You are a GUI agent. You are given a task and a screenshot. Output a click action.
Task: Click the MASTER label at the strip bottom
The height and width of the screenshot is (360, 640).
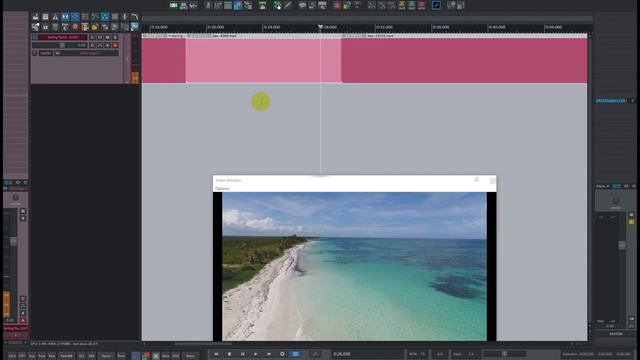pos(616,333)
